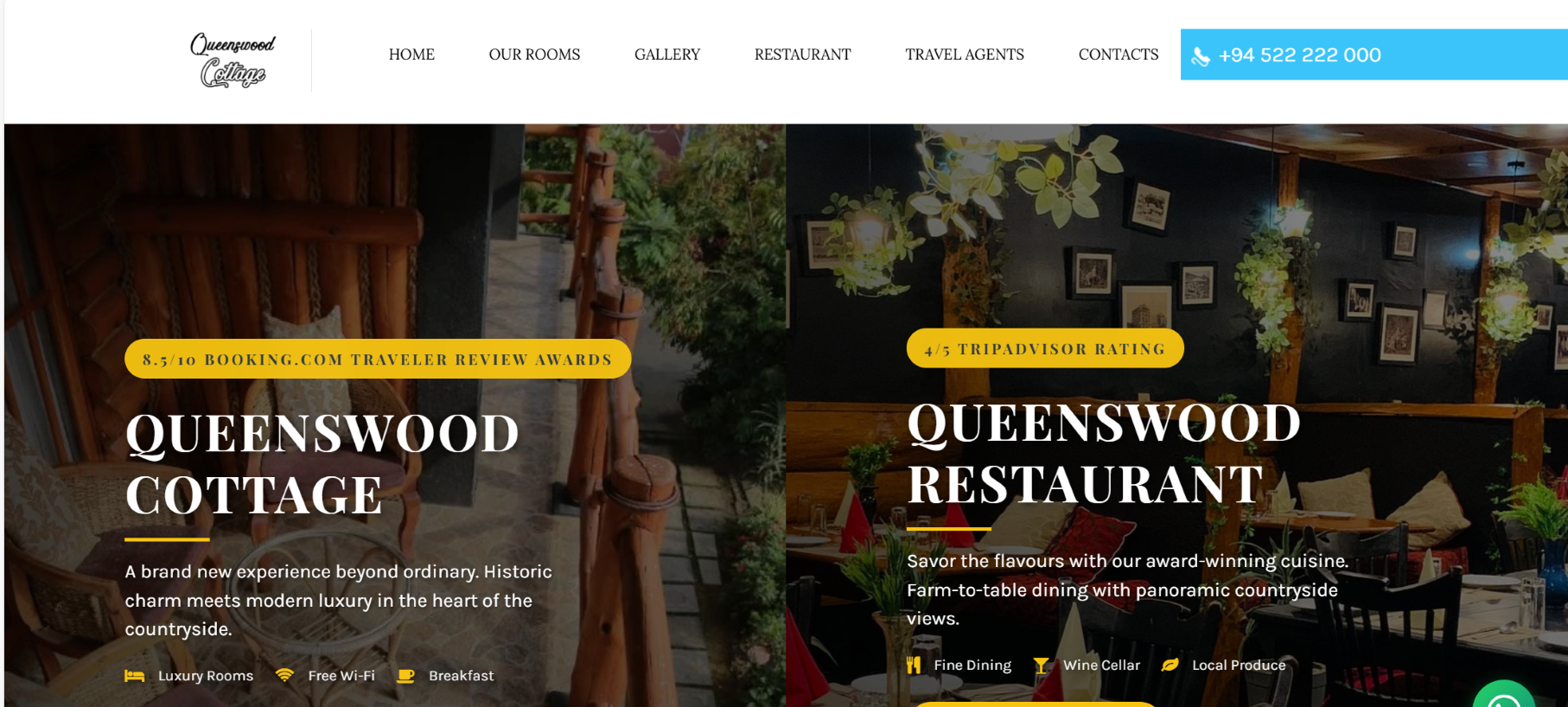Click the Fine Dining utensils icon
This screenshot has width=1568, height=707.
click(914, 665)
